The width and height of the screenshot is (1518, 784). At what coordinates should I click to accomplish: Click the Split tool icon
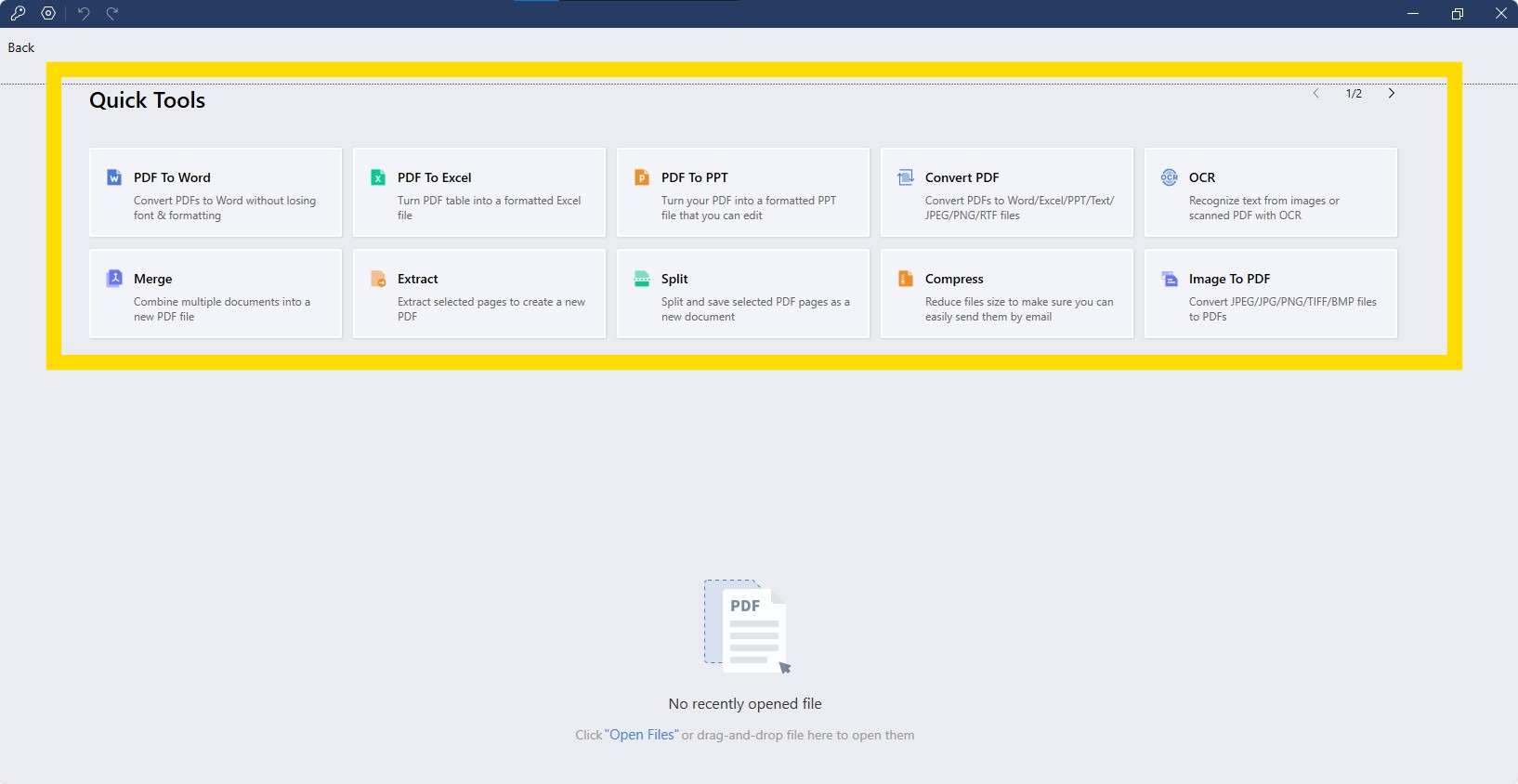click(x=642, y=279)
